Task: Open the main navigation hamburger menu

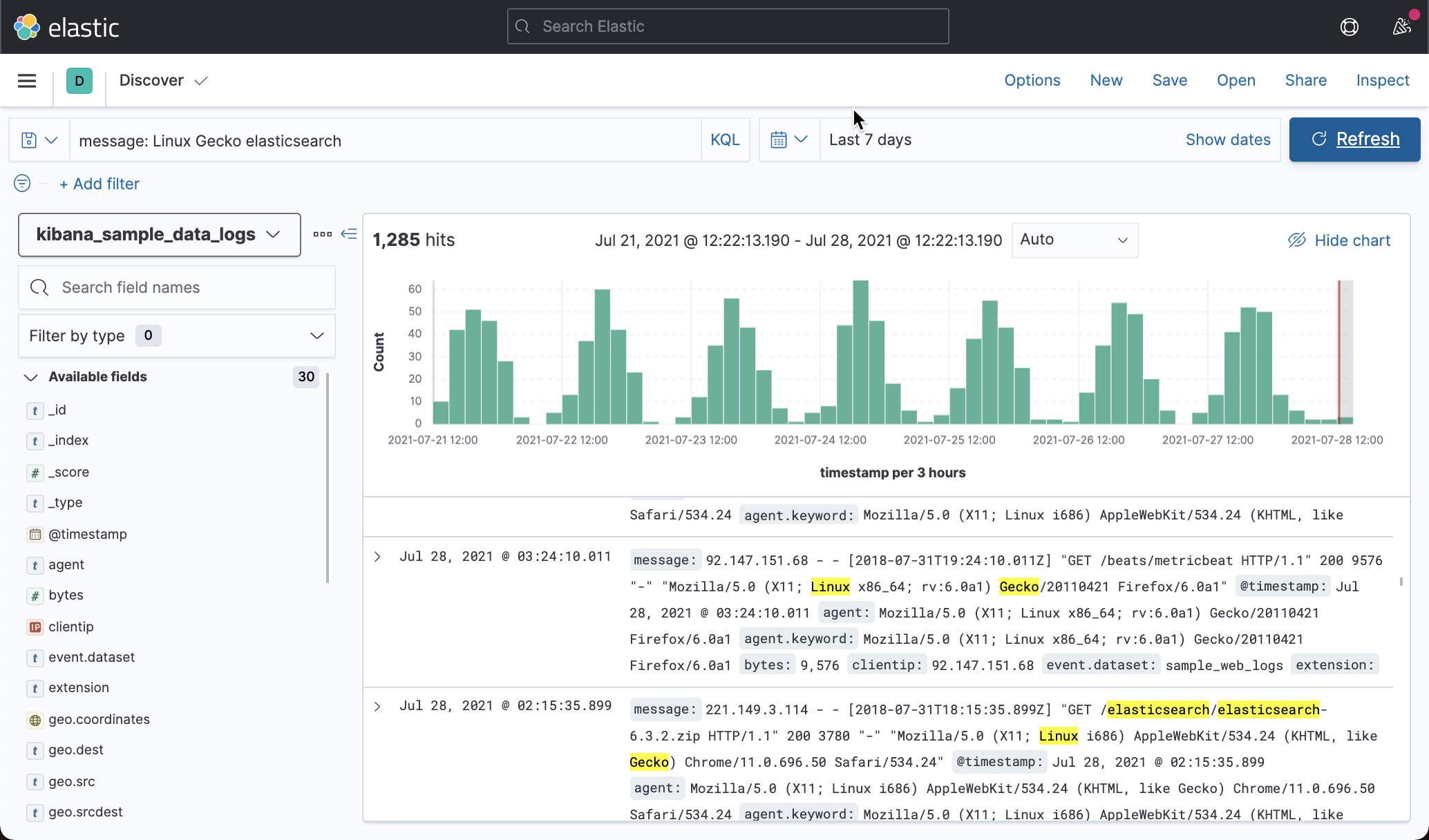Action: pos(26,80)
